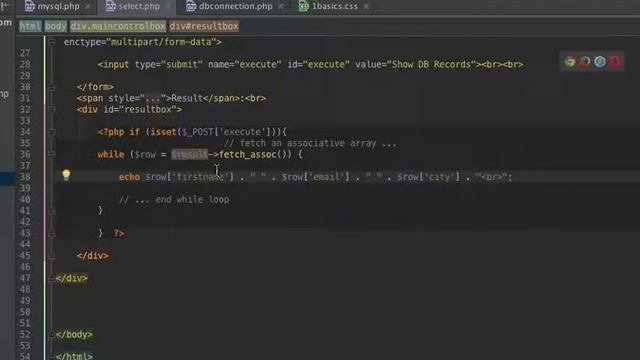Click highlighted $result variable

[x=189, y=154]
